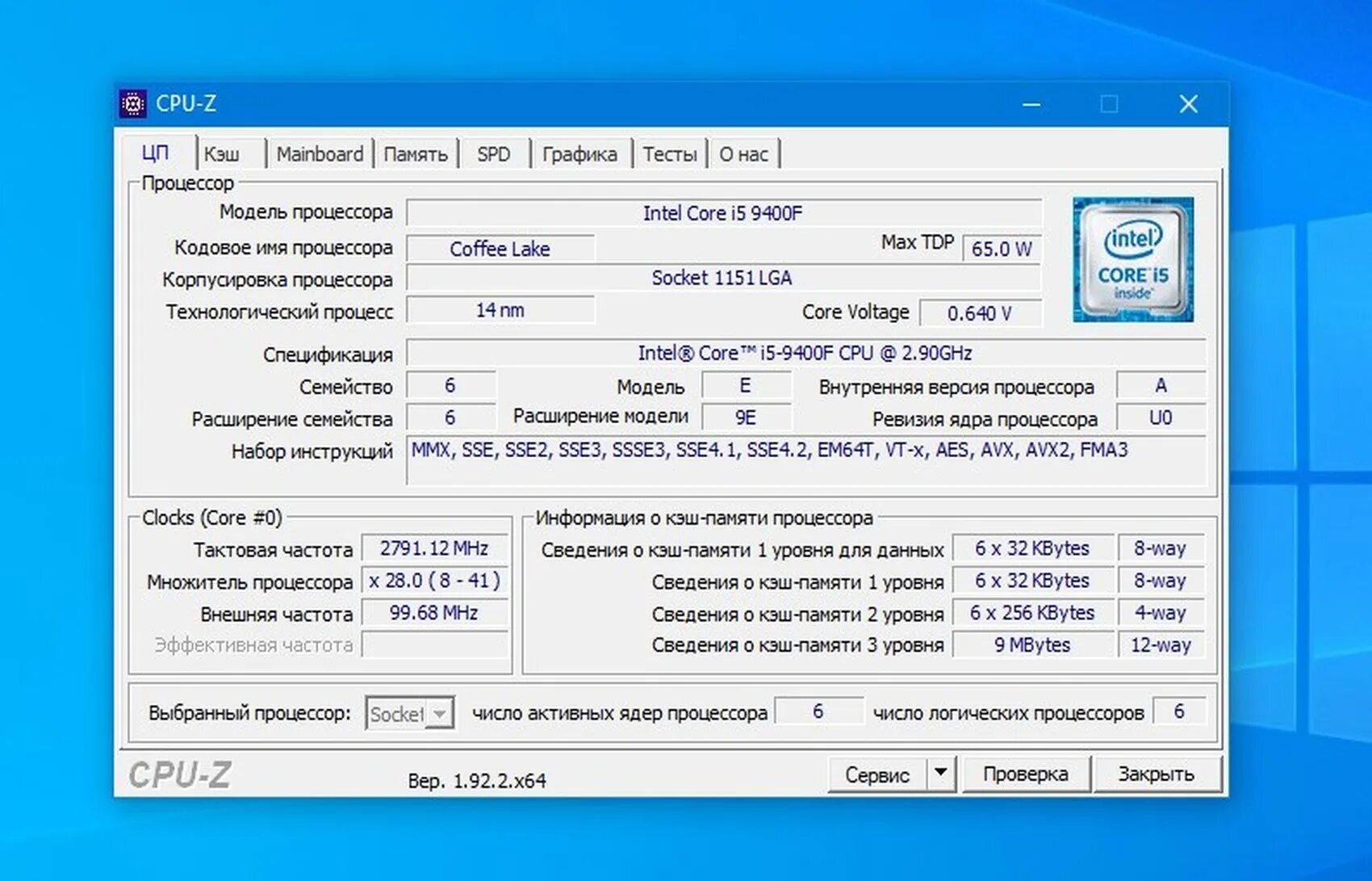Open the Сервис dropdown arrow

(x=941, y=774)
